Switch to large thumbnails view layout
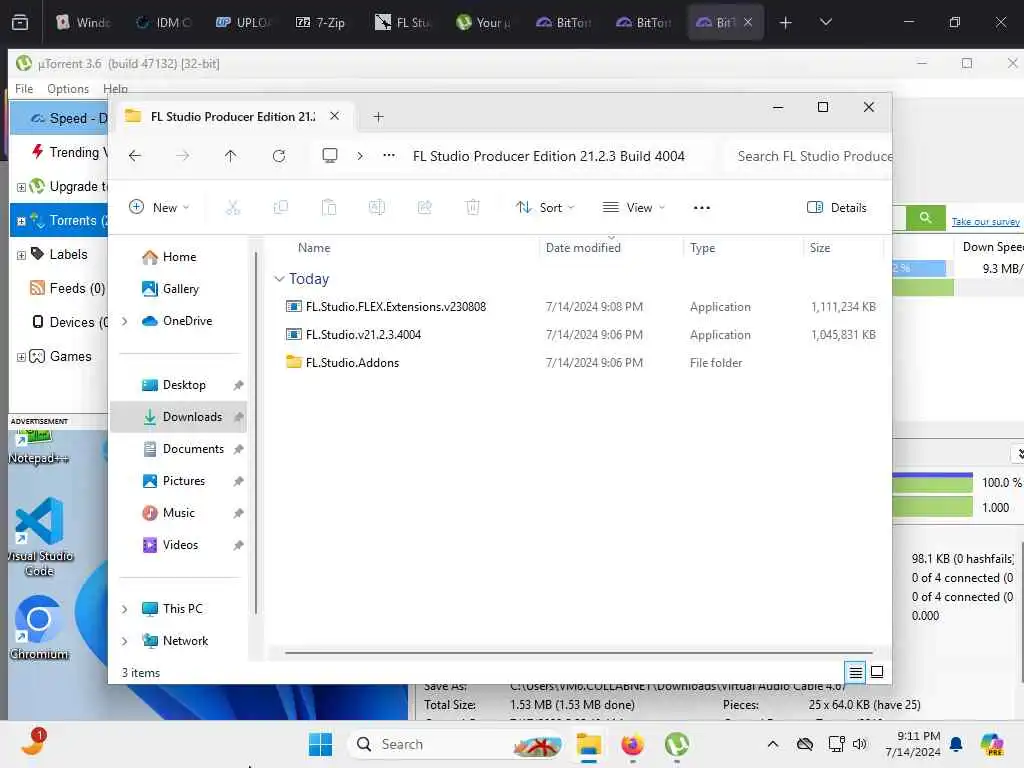The image size is (1024, 768). coord(877,671)
